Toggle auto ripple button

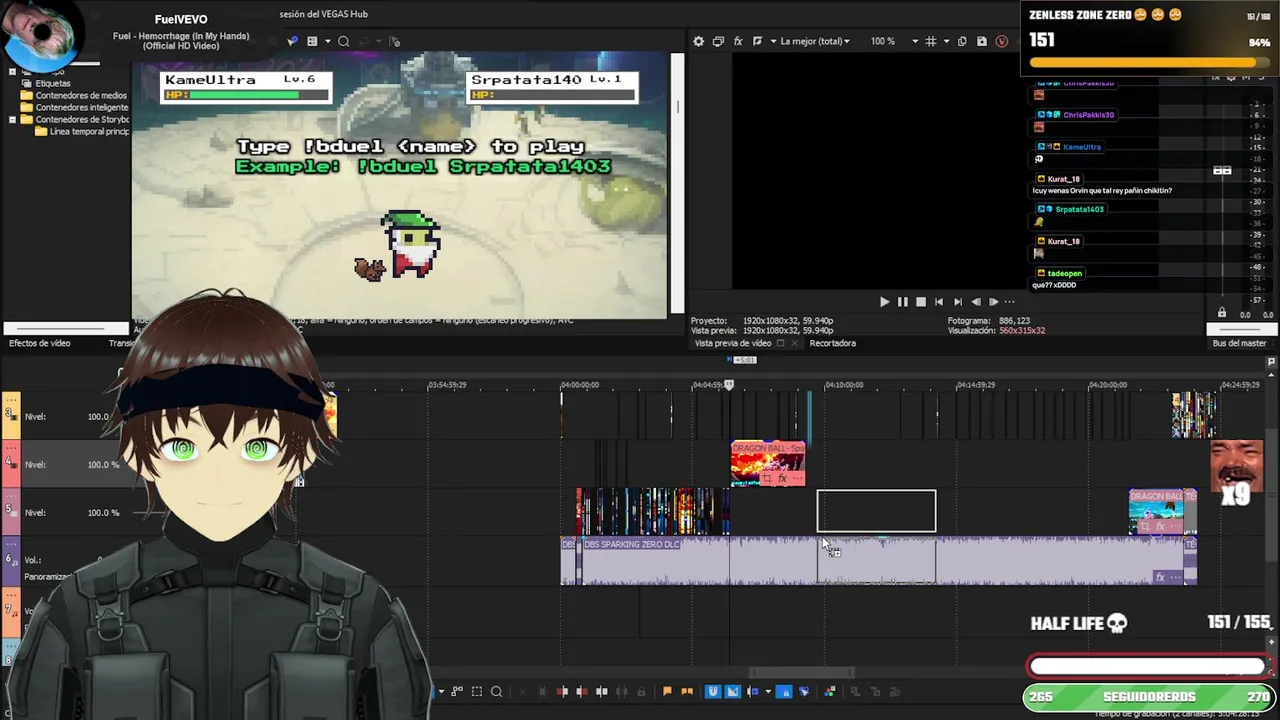pyautogui.click(x=753, y=691)
